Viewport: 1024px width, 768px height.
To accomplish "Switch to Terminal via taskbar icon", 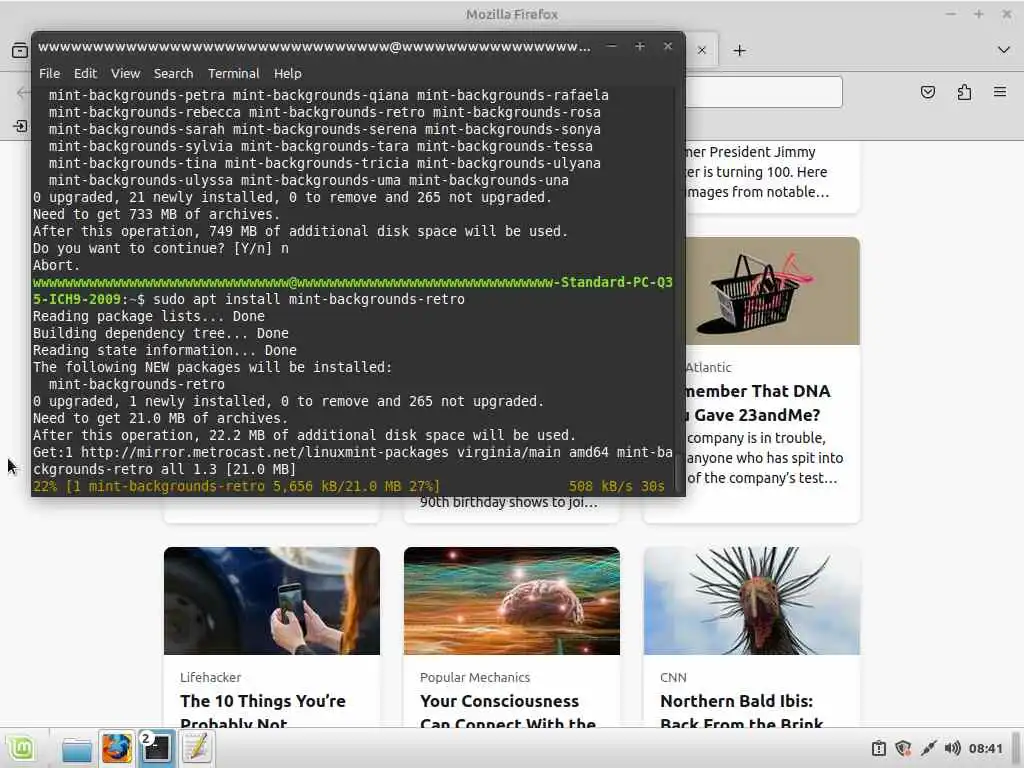I will coord(156,748).
